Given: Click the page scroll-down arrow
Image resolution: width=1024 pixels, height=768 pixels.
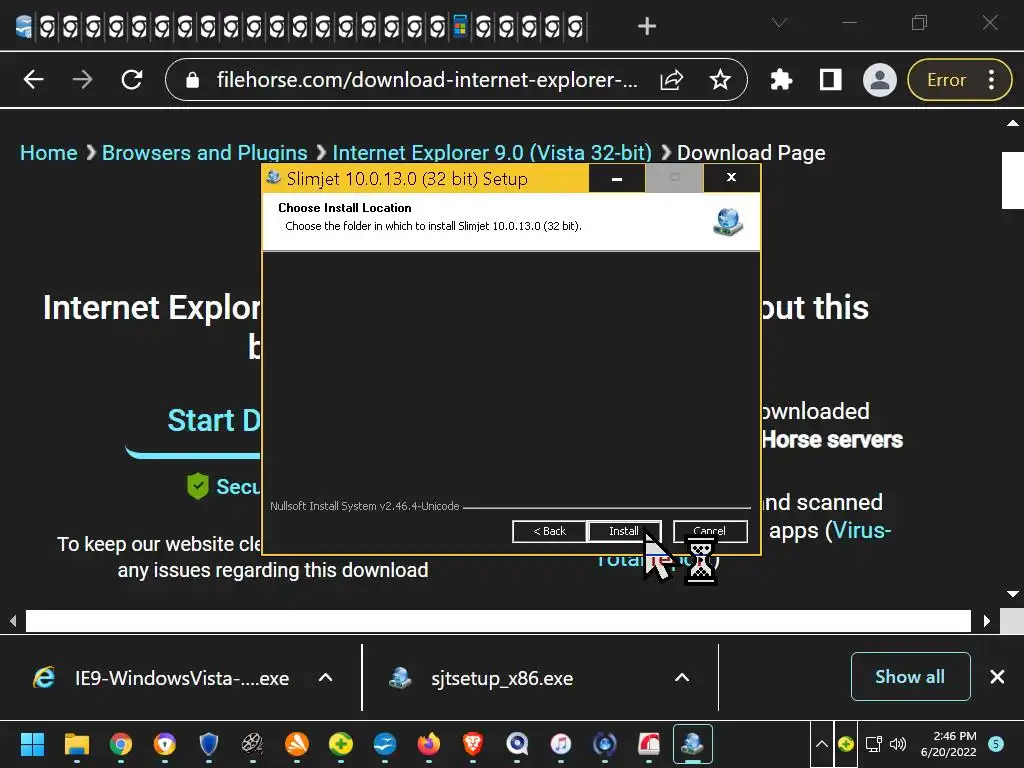Looking at the screenshot, I should [x=1012, y=594].
